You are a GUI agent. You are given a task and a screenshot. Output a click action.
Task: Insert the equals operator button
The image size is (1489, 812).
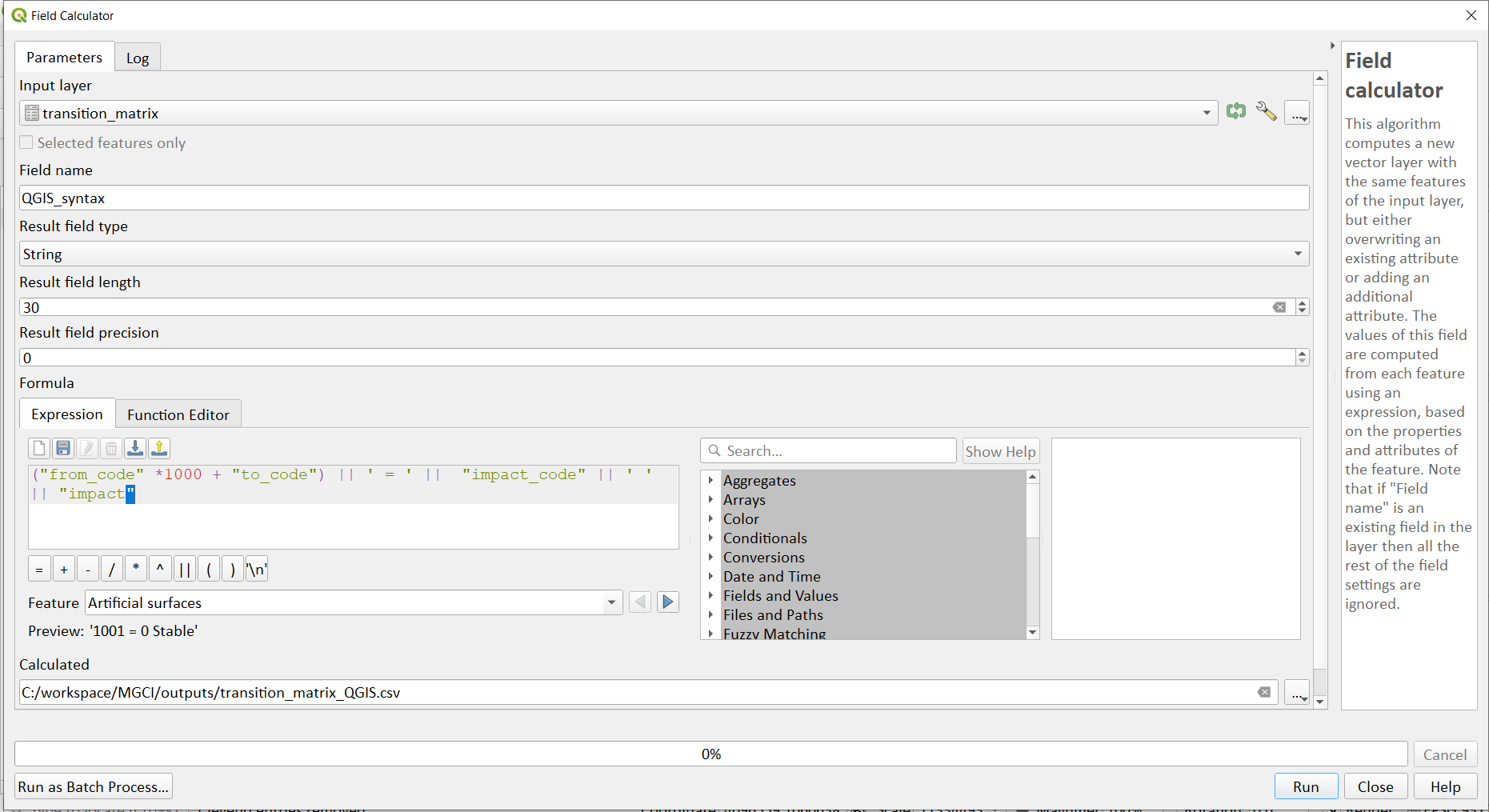pyautogui.click(x=39, y=570)
